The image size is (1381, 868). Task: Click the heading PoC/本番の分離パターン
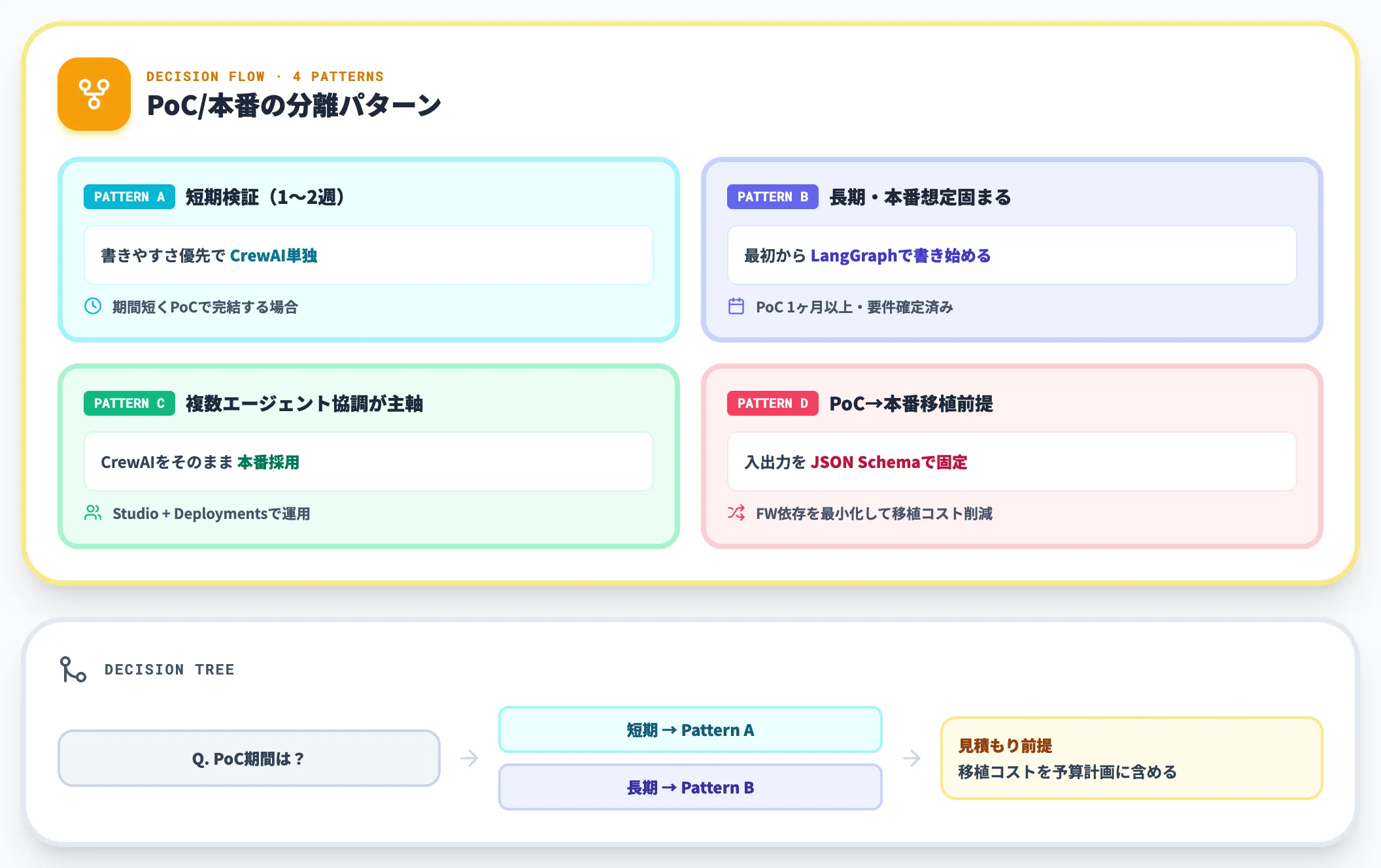[294, 105]
